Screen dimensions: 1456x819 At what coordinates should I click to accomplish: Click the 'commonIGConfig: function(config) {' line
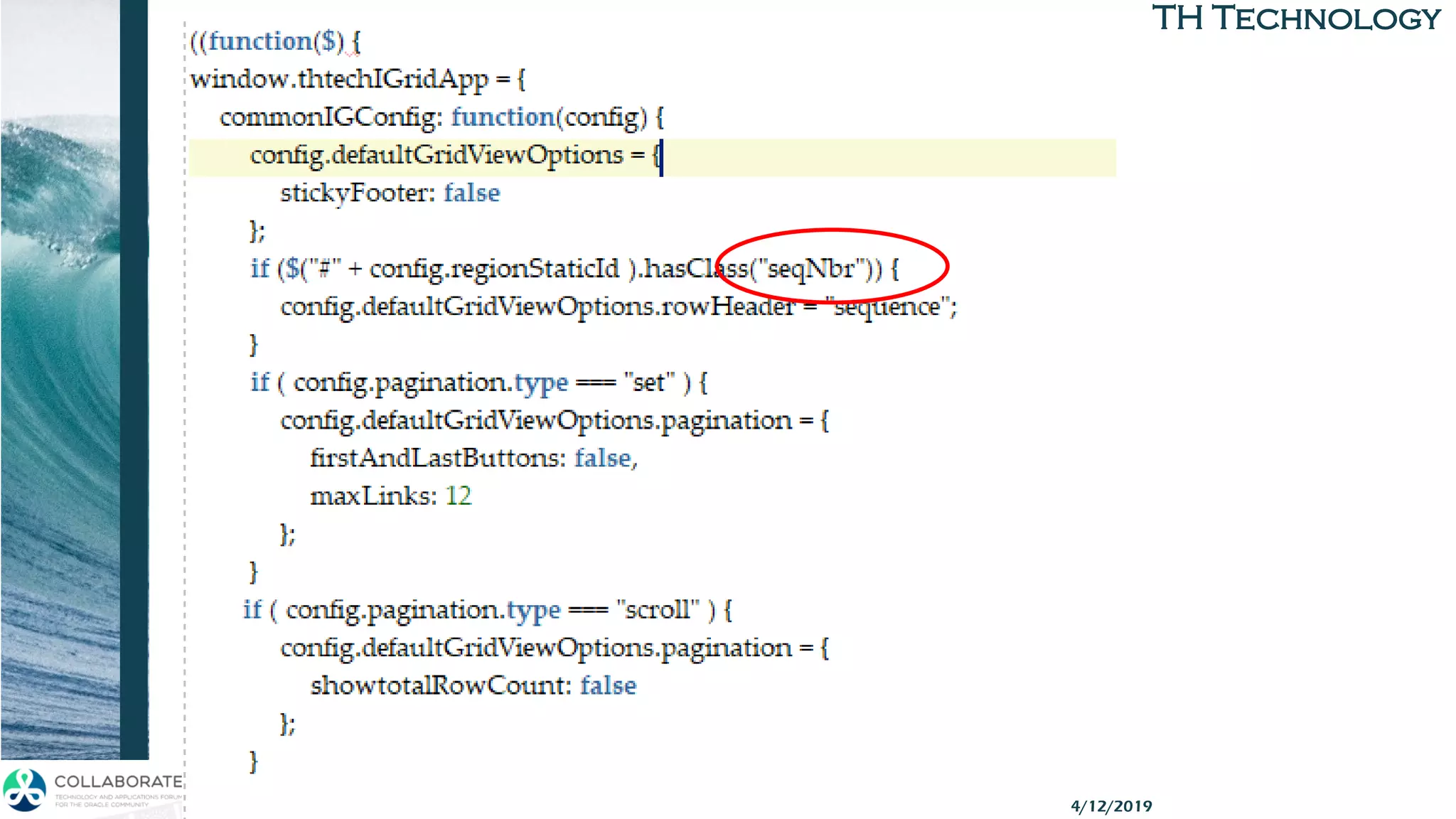point(442,117)
